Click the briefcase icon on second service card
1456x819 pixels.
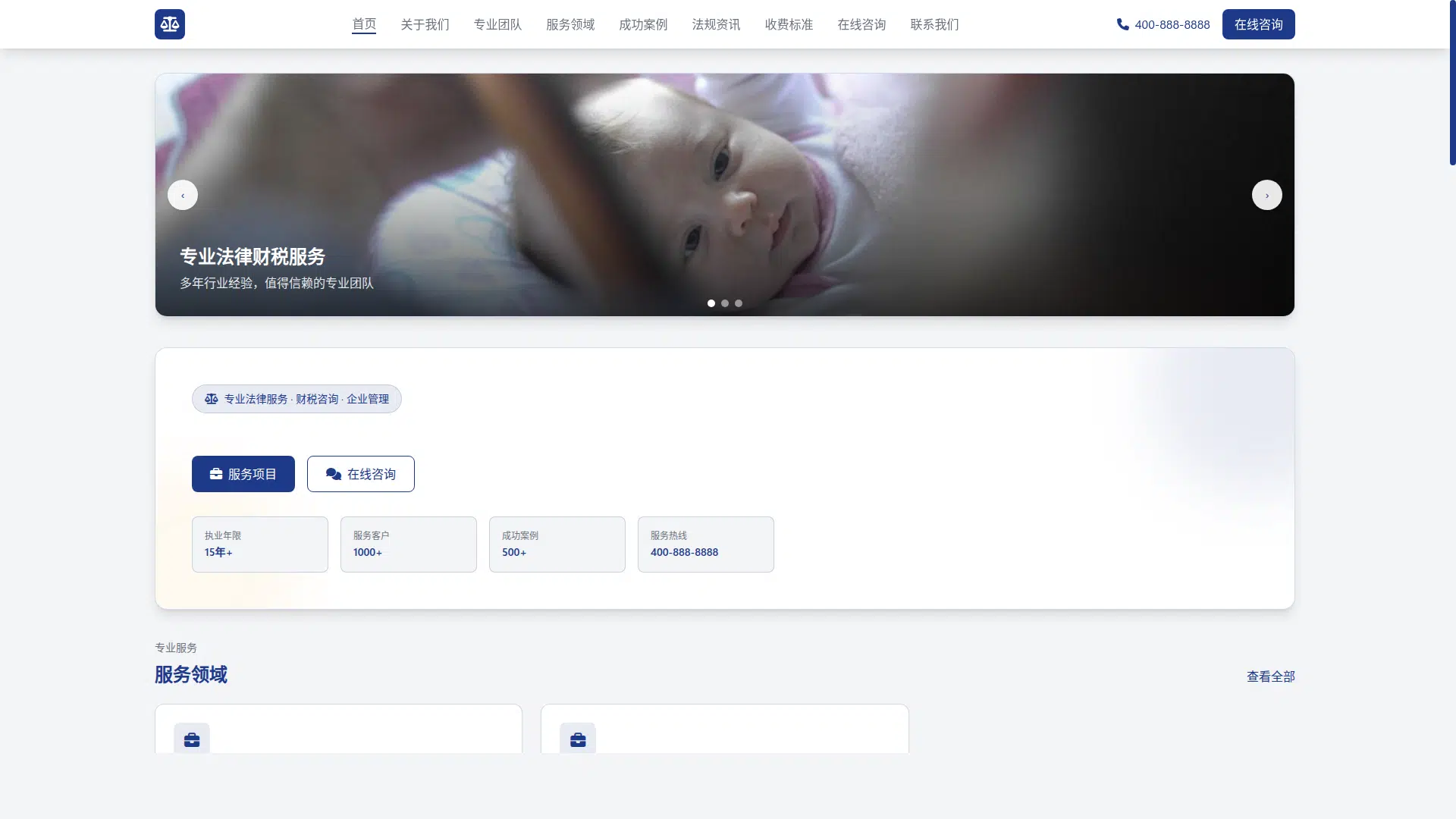pyautogui.click(x=577, y=739)
